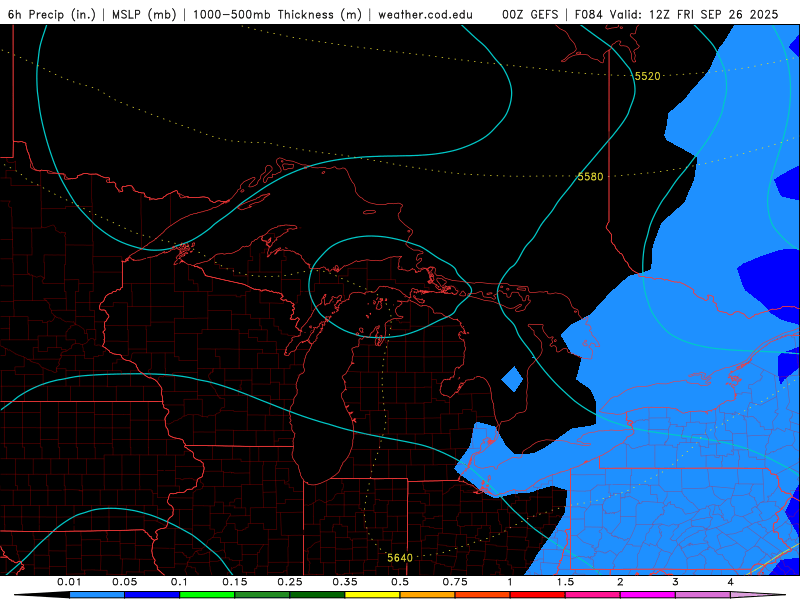Screen dimensions: 800x600
Task: Click the 0.5 legend value
Action: coord(400,582)
